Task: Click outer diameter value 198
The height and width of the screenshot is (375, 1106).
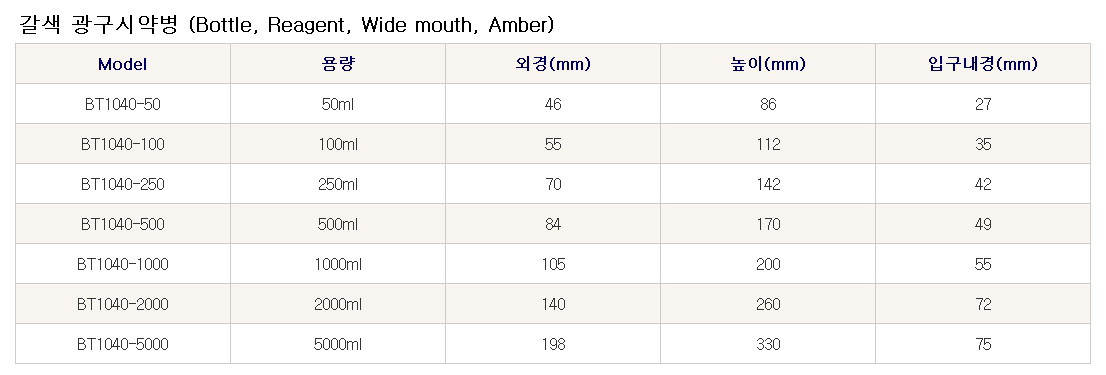Action: coord(553,344)
